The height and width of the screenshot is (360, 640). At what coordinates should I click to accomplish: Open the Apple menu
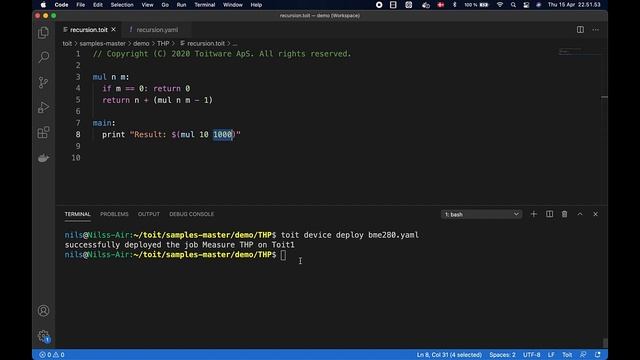point(43,5)
